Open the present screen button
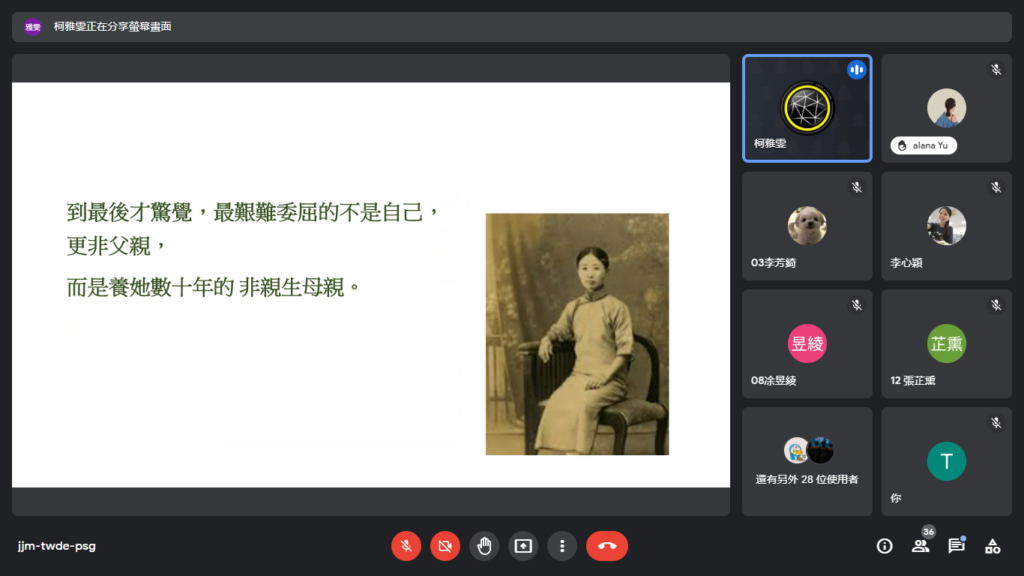 pos(523,546)
